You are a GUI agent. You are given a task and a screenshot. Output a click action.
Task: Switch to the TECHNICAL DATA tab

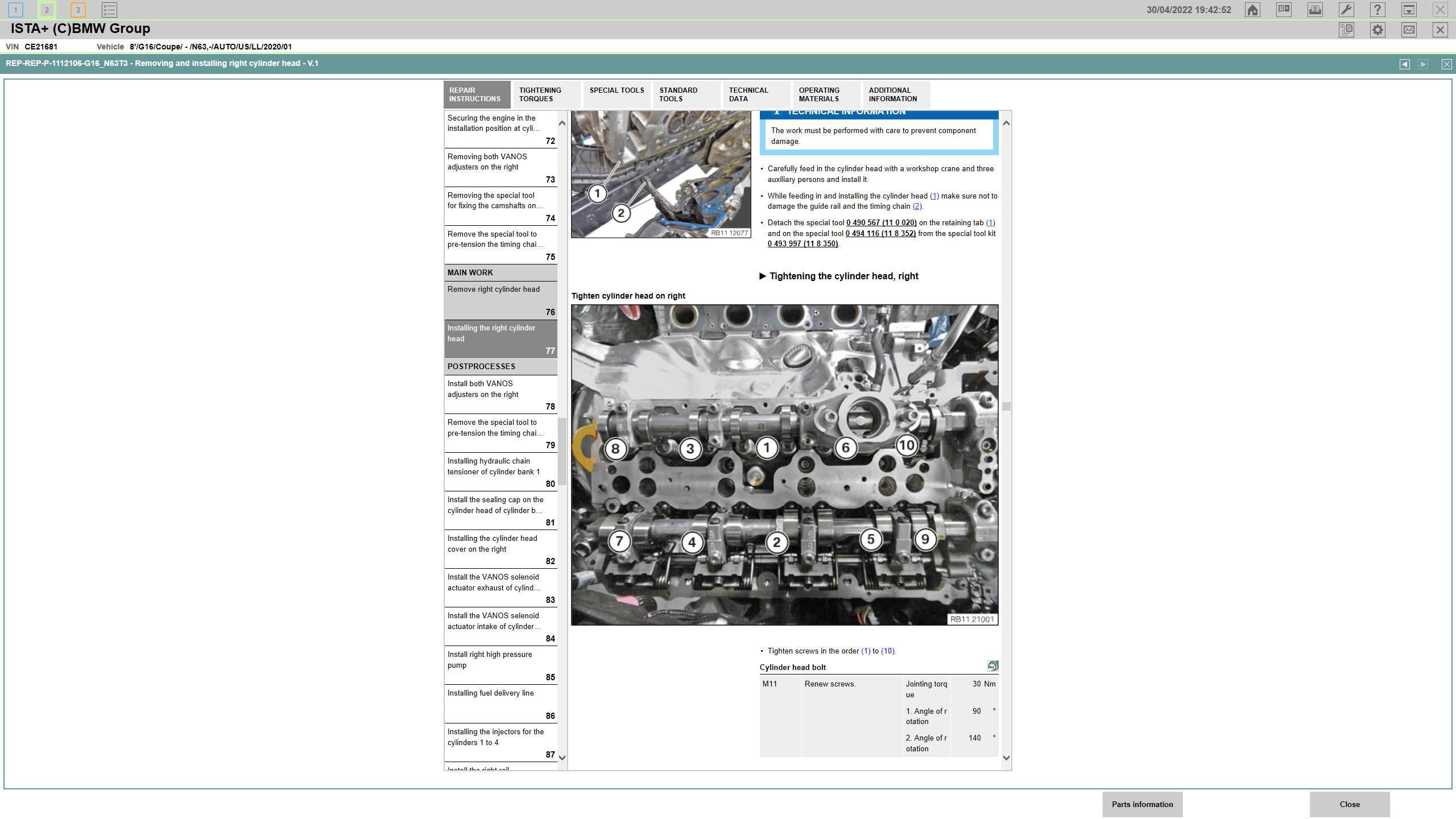(x=756, y=94)
